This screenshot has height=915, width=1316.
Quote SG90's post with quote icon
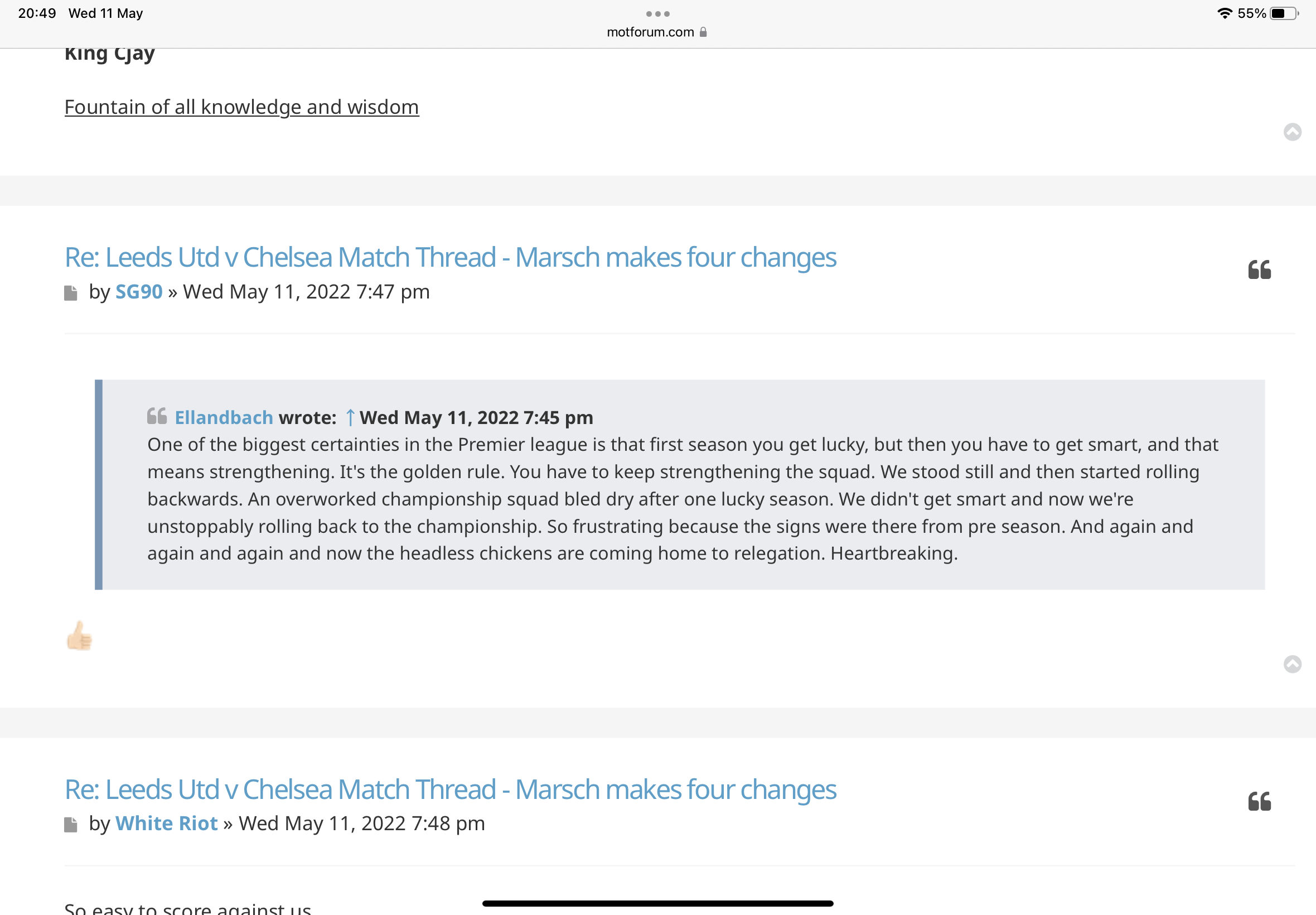(1259, 269)
